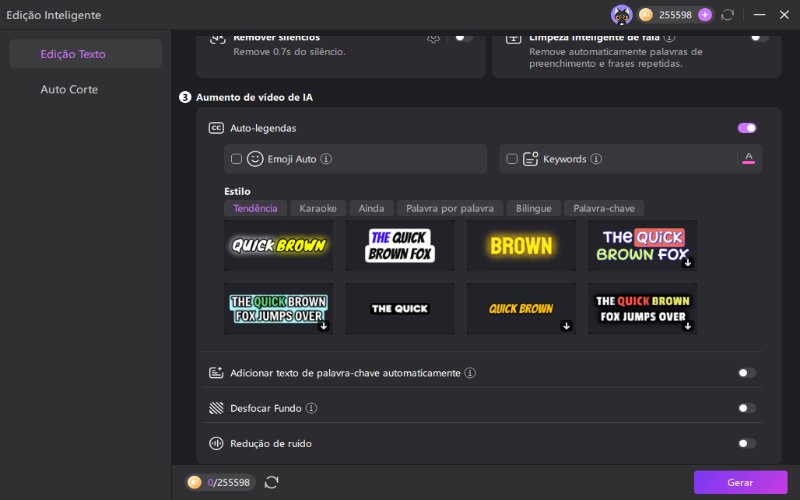The height and width of the screenshot is (500, 800).
Task: Click info icon for keyword text auto-add
Action: [470, 373]
